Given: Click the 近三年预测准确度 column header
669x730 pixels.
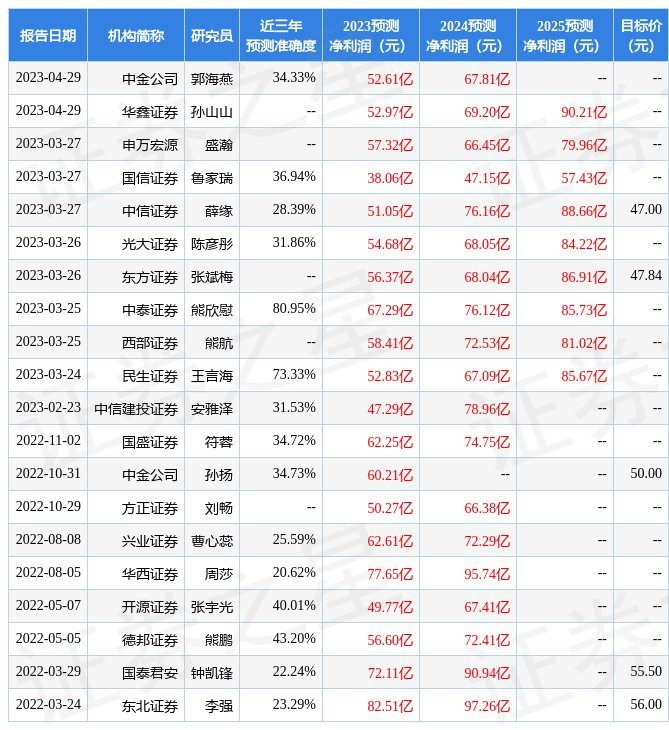Looking at the screenshot, I should point(281,35).
